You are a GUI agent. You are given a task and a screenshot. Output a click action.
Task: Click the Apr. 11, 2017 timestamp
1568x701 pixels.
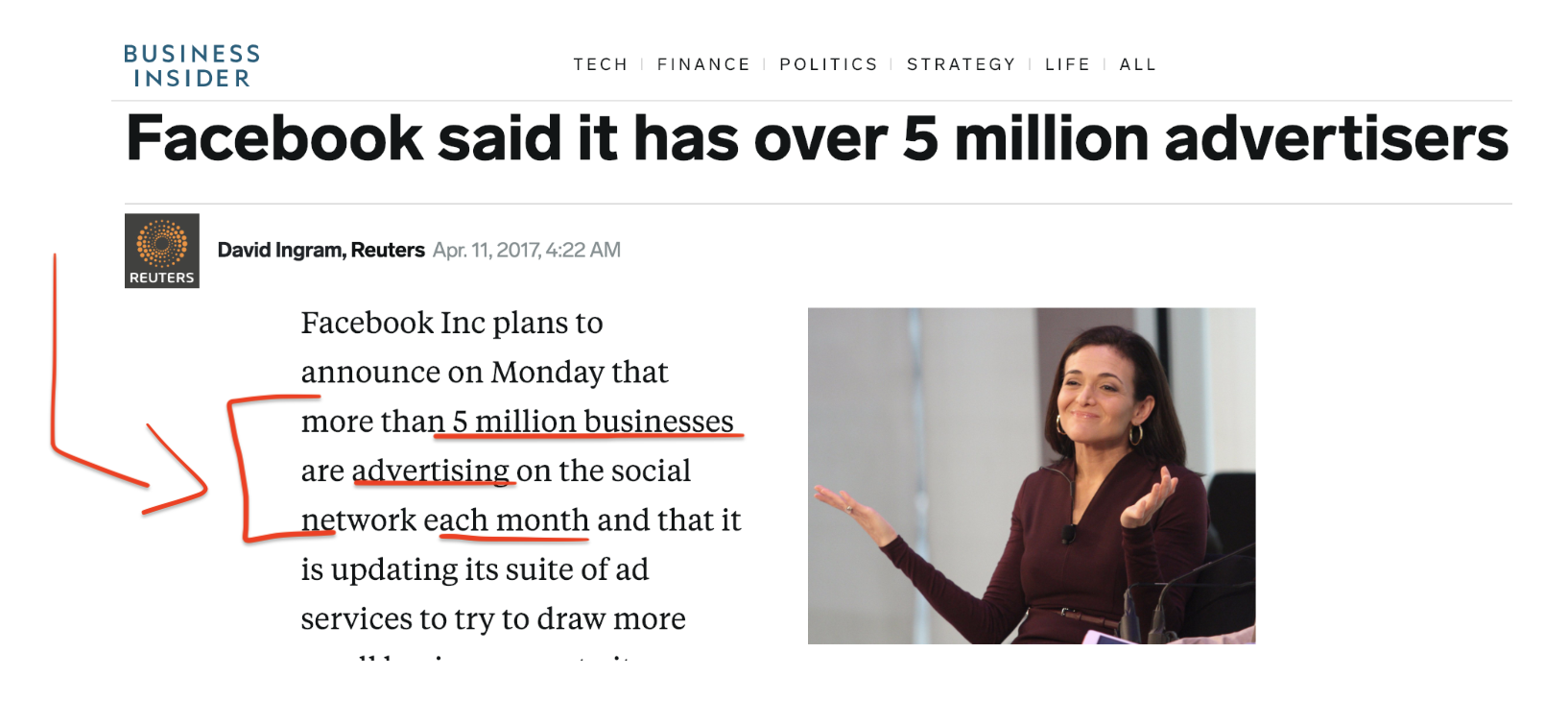click(526, 251)
